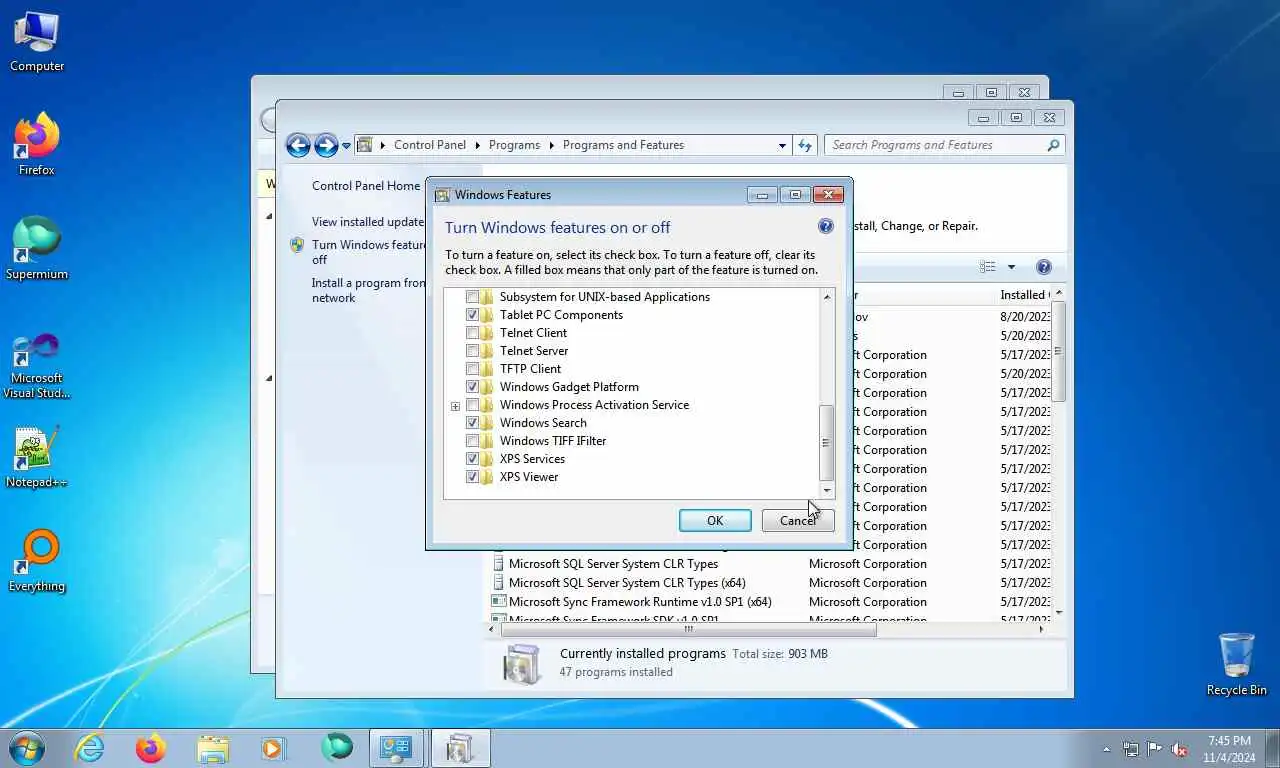Go back in Control Panel window
The image size is (1280, 768).
tap(298, 145)
